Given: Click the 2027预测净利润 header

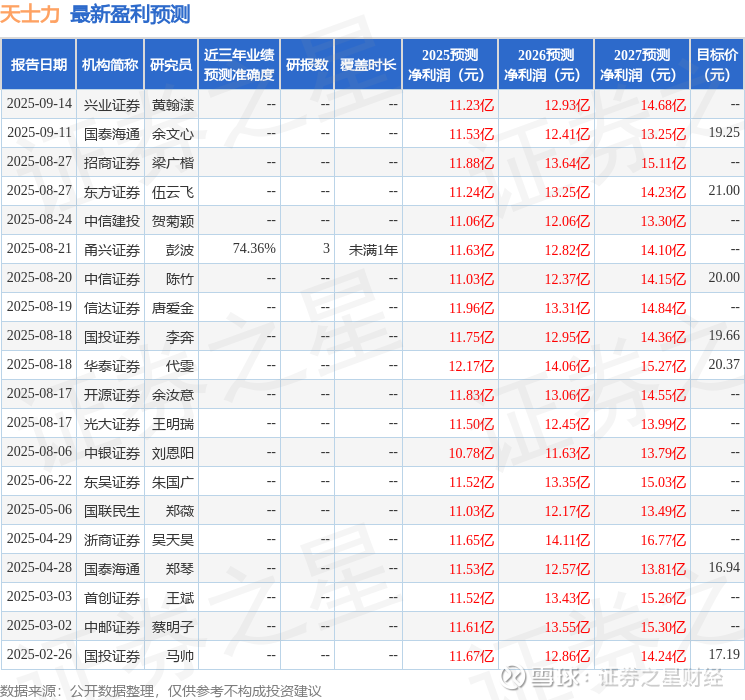Looking at the screenshot, I should coord(642,65).
